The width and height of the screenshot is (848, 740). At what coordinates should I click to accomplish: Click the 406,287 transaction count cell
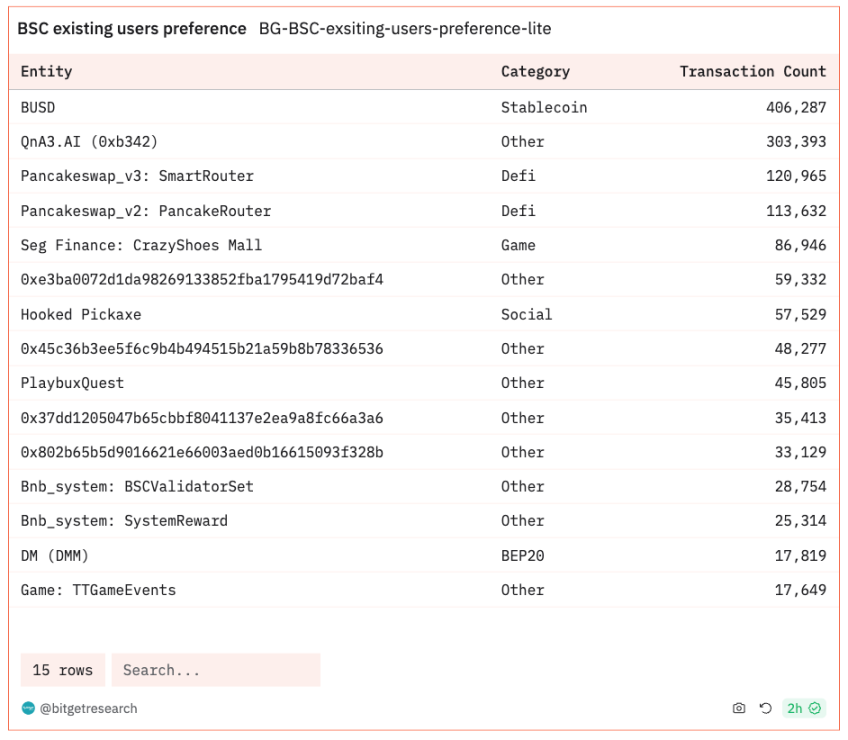coord(796,107)
